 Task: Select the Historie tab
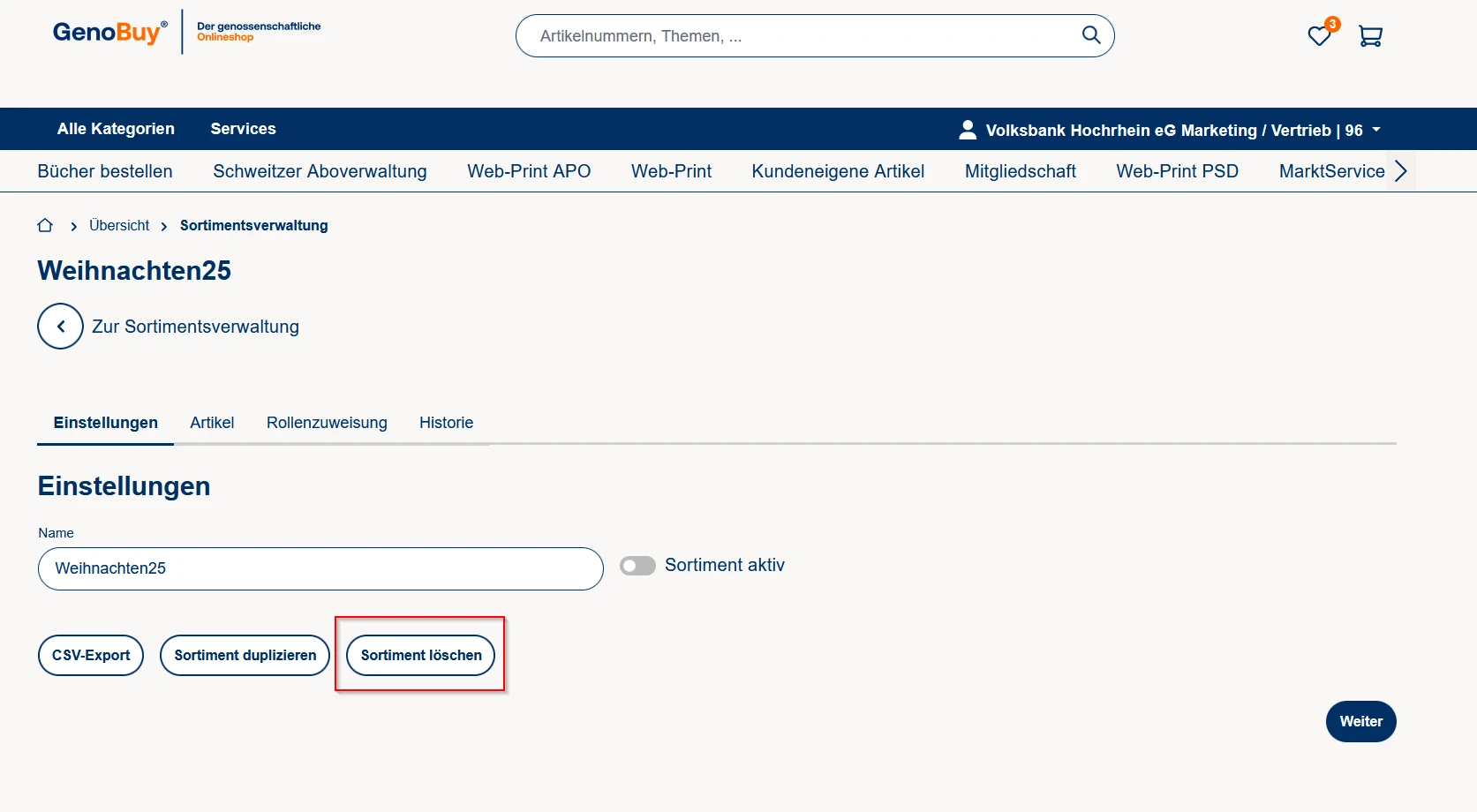click(x=446, y=423)
